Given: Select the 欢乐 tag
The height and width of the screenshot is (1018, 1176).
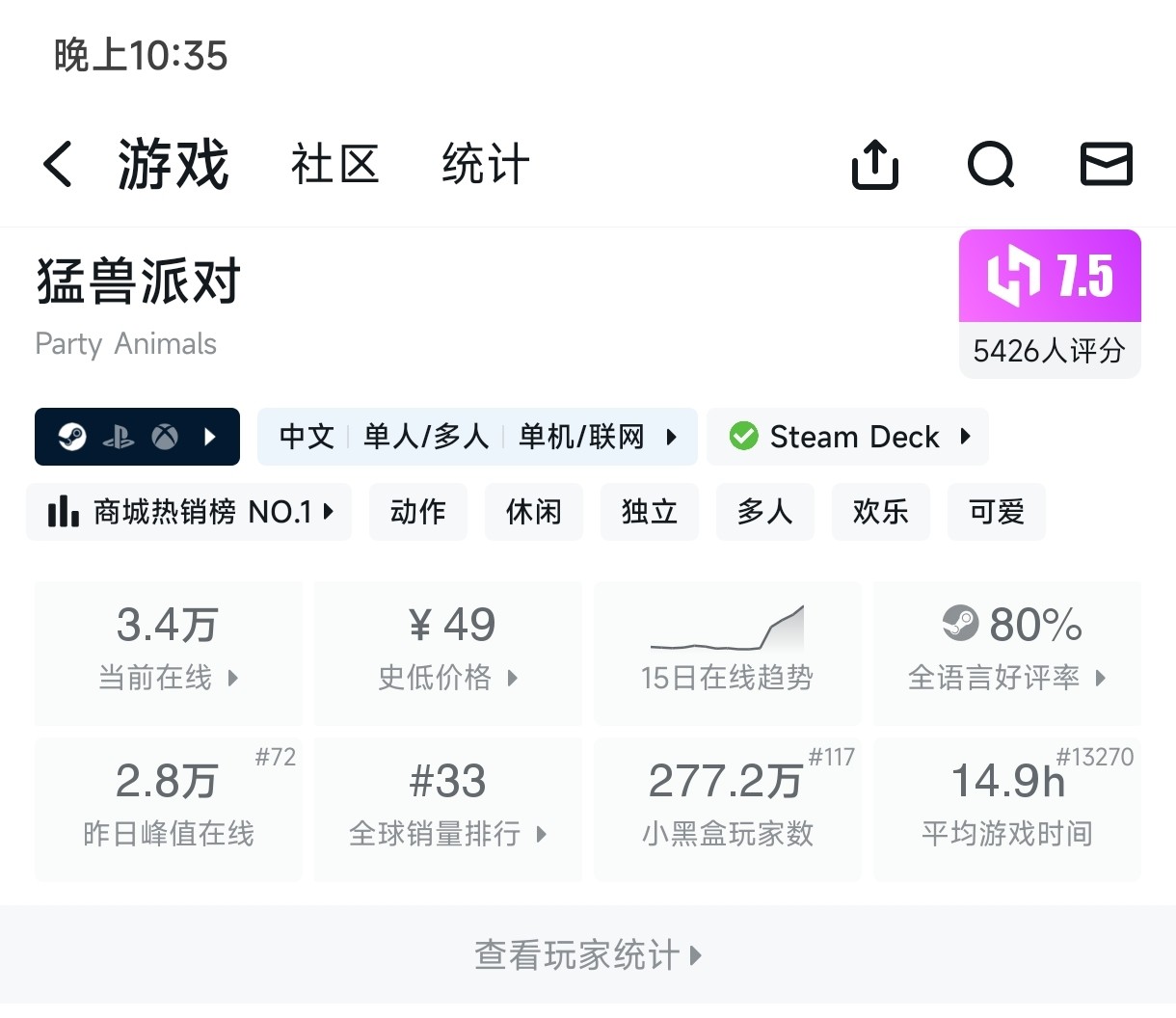Looking at the screenshot, I should pos(881,511).
